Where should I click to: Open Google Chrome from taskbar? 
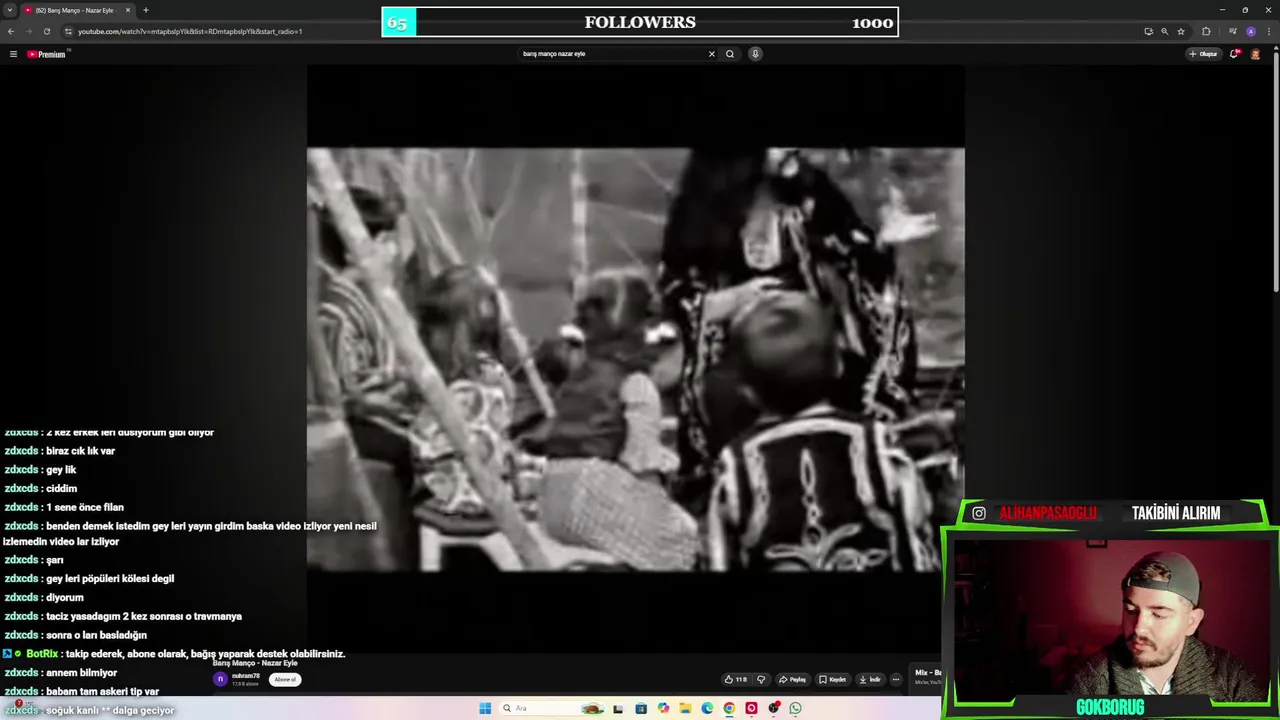(729, 708)
